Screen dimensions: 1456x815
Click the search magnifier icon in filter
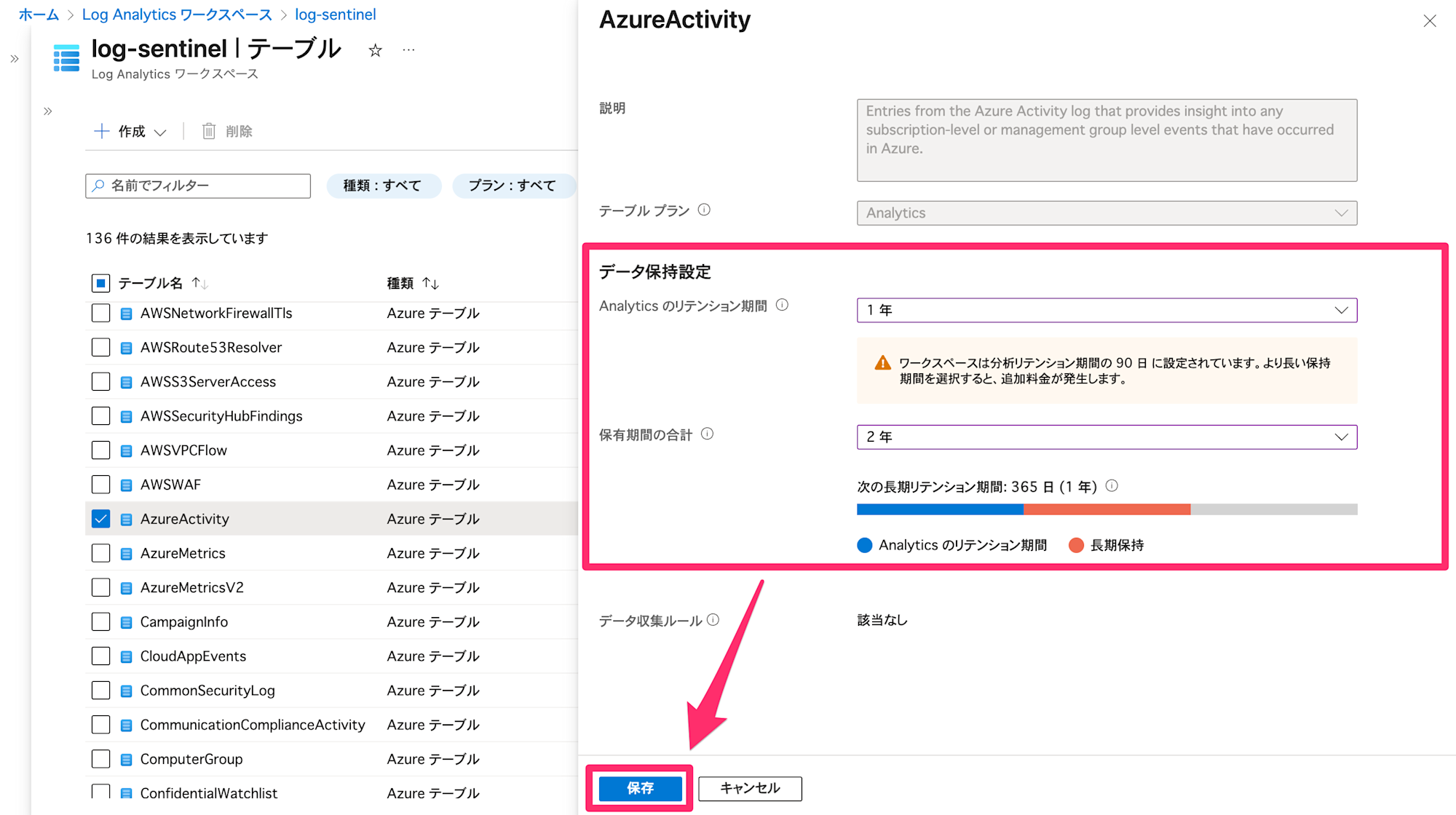click(x=98, y=186)
